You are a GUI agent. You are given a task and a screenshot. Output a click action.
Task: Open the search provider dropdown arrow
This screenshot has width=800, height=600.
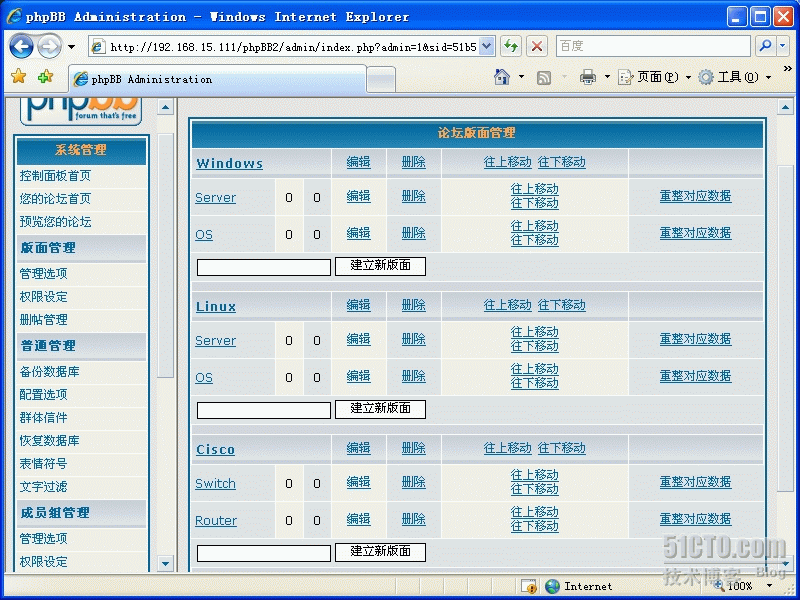(783, 46)
